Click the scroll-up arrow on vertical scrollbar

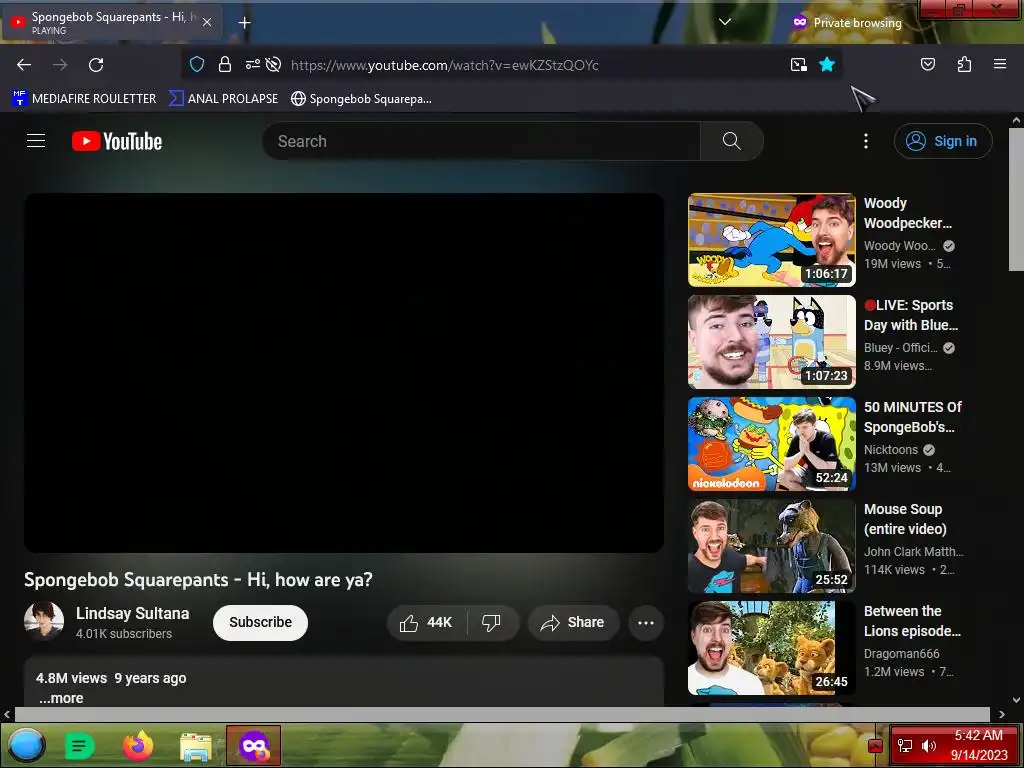pos(1016,120)
